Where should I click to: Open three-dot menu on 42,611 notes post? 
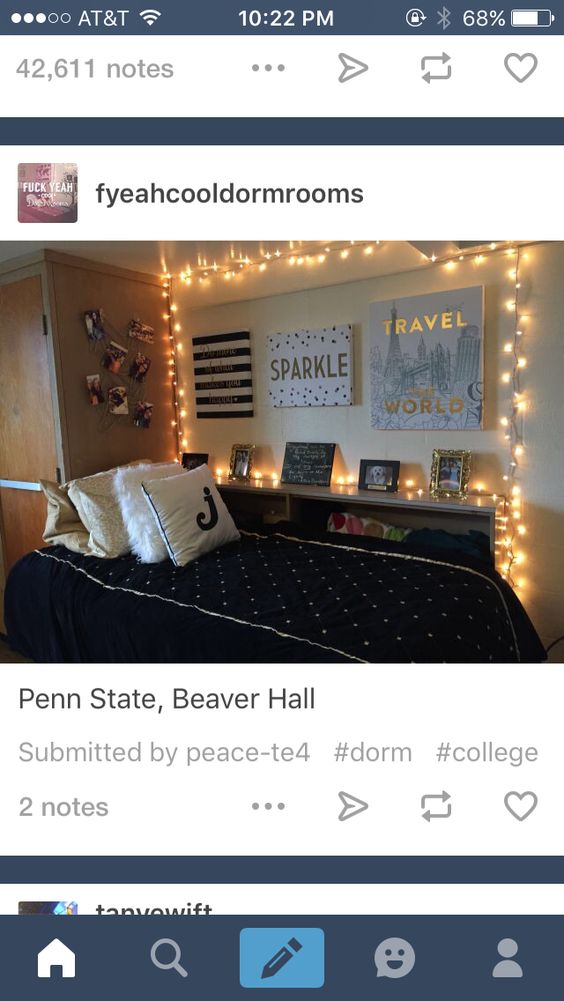coord(268,68)
